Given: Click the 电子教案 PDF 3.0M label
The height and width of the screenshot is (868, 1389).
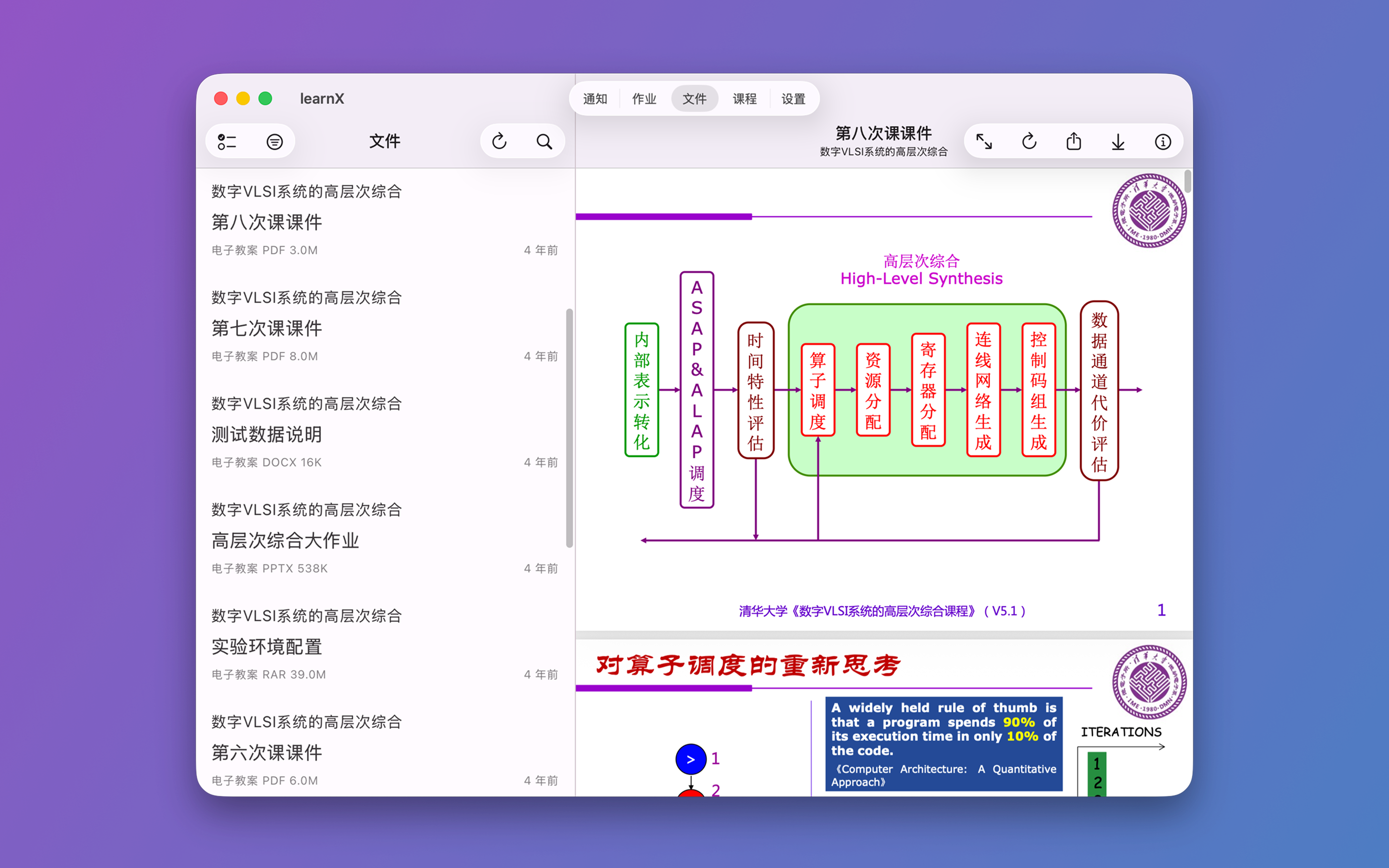Looking at the screenshot, I should tap(265, 250).
